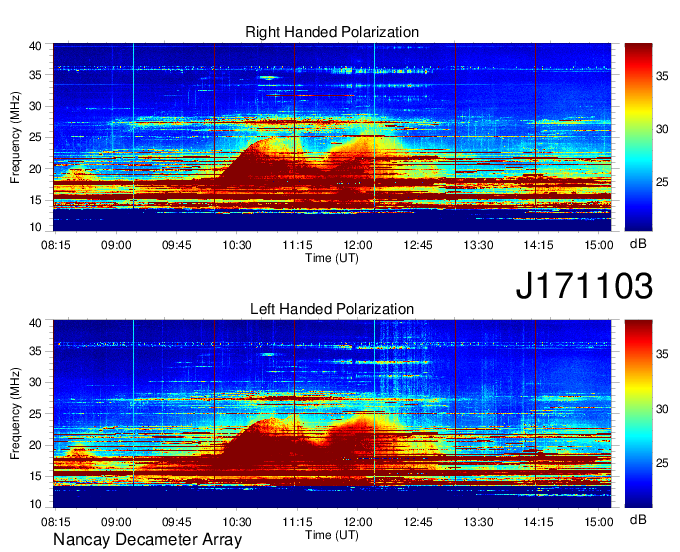The height and width of the screenshot is (552, 680).
Task: Click the 15 MHz tick of Left Handed plot
Action: click(35, 477)
